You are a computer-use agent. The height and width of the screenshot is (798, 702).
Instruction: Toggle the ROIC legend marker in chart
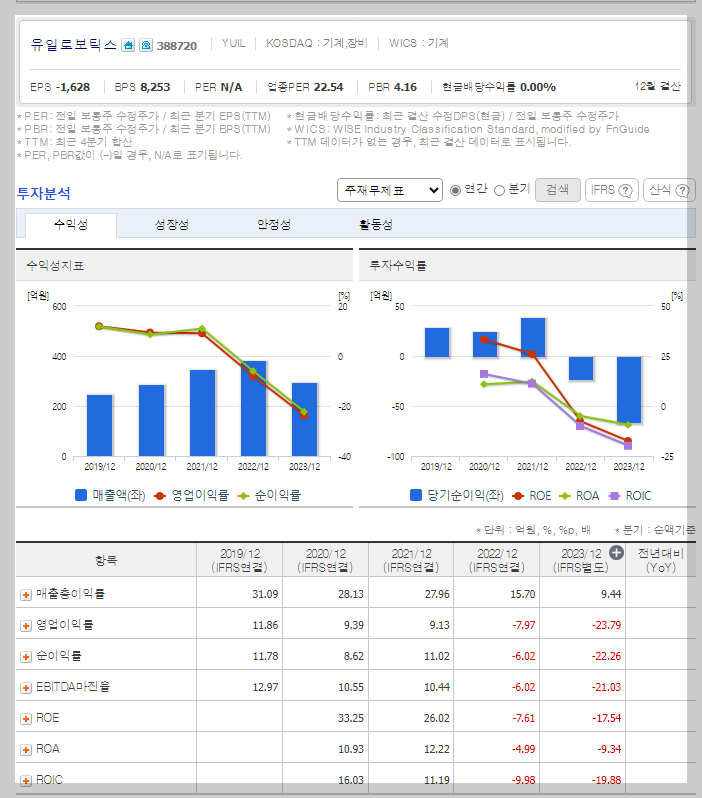tap(614, 496)
